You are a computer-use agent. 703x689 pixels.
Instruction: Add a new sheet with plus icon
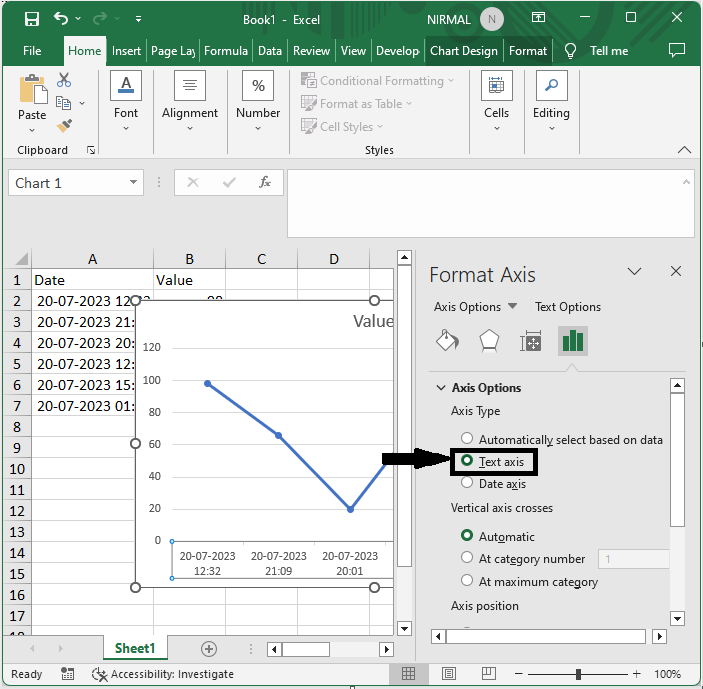tap(209, 649)
